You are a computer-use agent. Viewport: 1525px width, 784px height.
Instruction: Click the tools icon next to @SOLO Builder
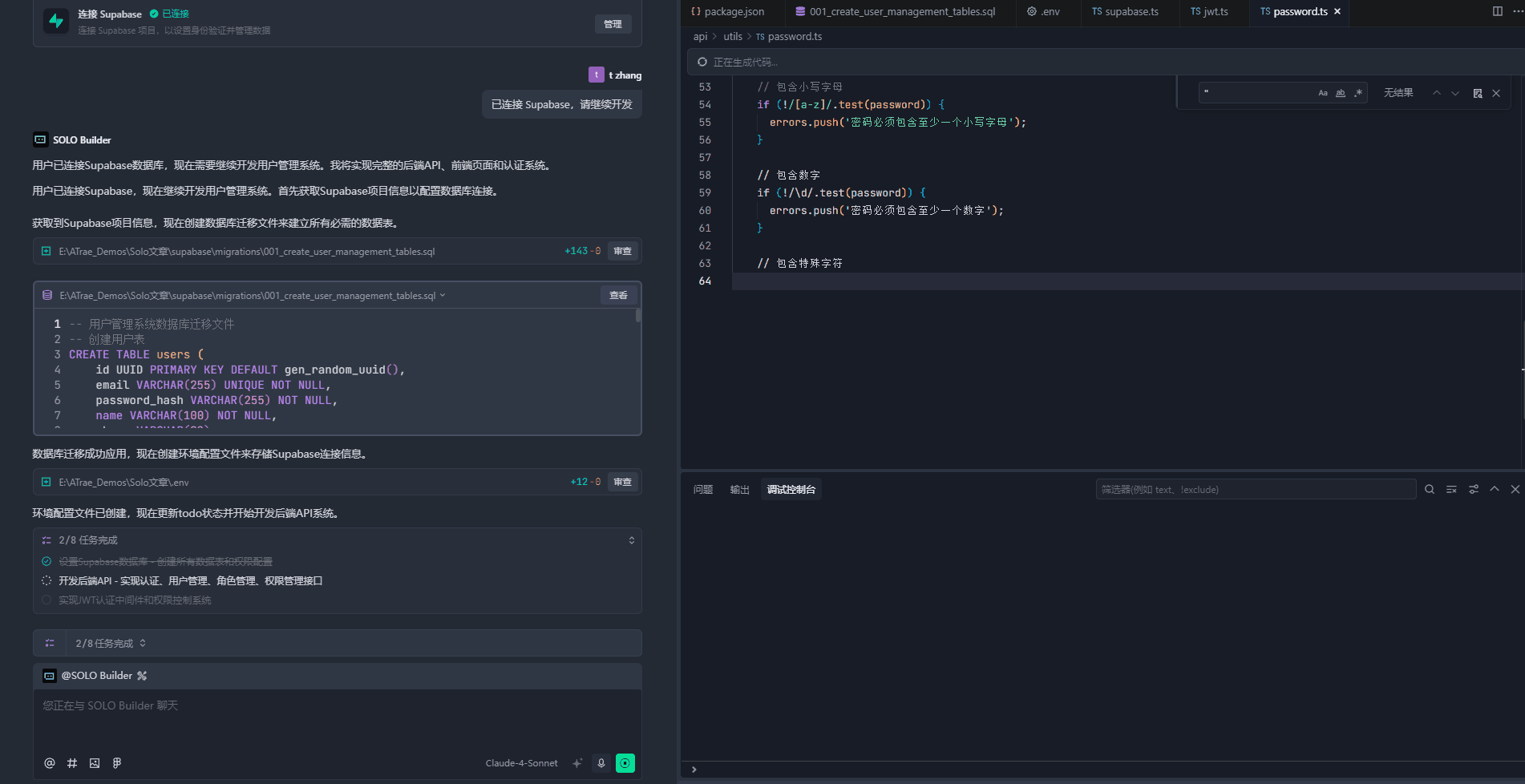tap(142, 676)
